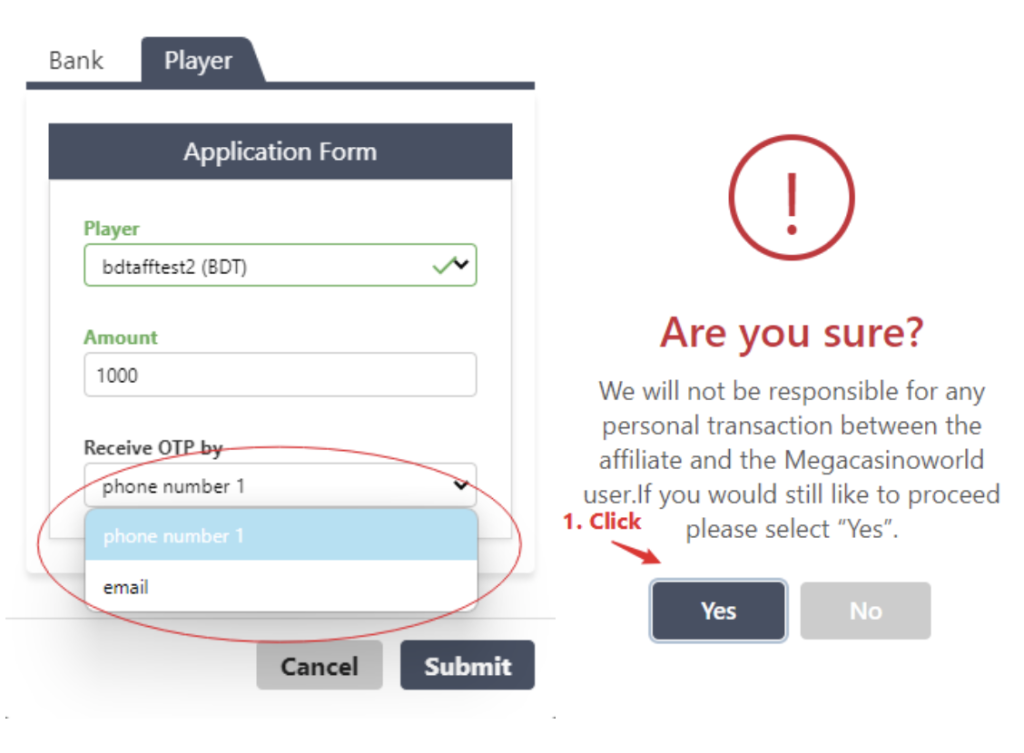The height and width of the screenshot is (753, 1024).
Task: Confirm by pressing the Yes button
Action: click(x=718, y=611)
